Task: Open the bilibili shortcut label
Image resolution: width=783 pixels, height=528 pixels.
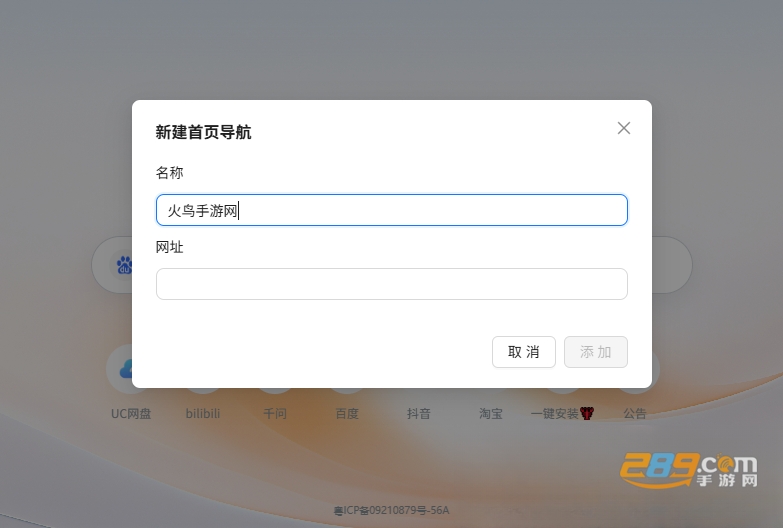Action: tap(203, 414)
